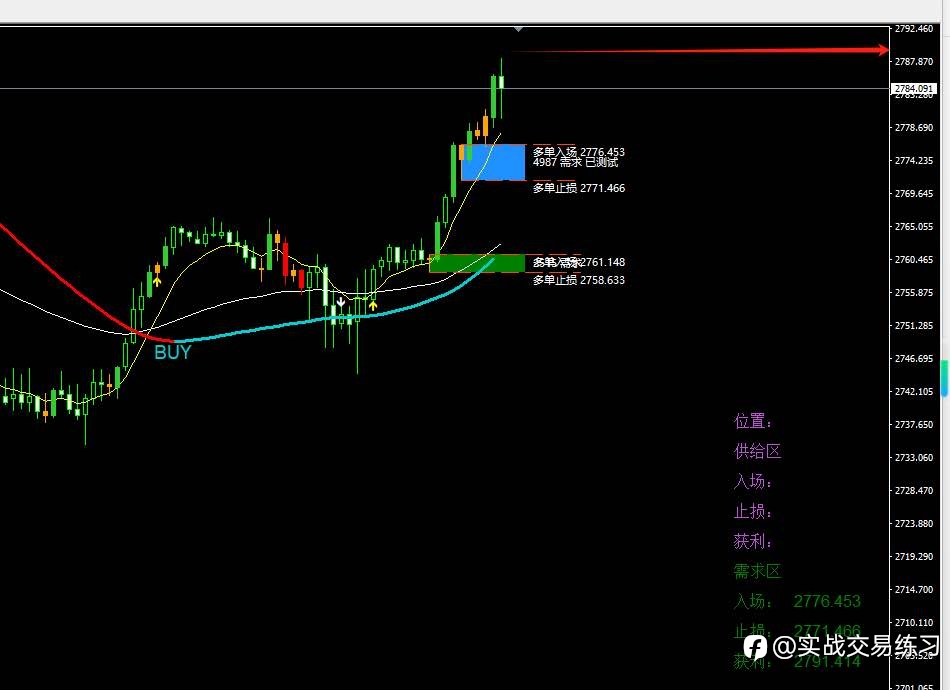Click the overlapping 2761.148 entry label
The height and width of the screenshot is (690, 950).
click(579, 262)
